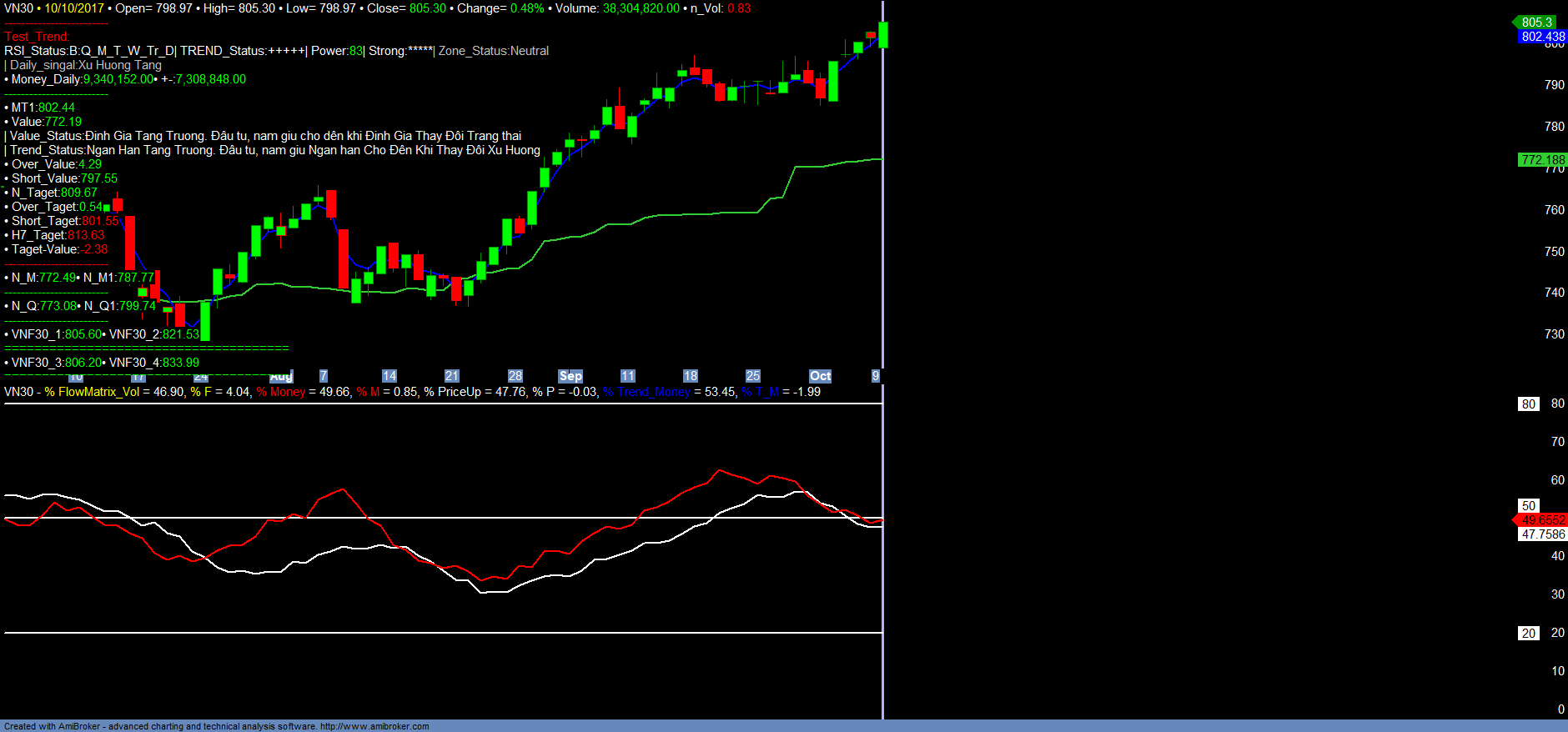The image size is (1568, 732).
Task: Click the red % Money legend label
Action: (281, 392)
